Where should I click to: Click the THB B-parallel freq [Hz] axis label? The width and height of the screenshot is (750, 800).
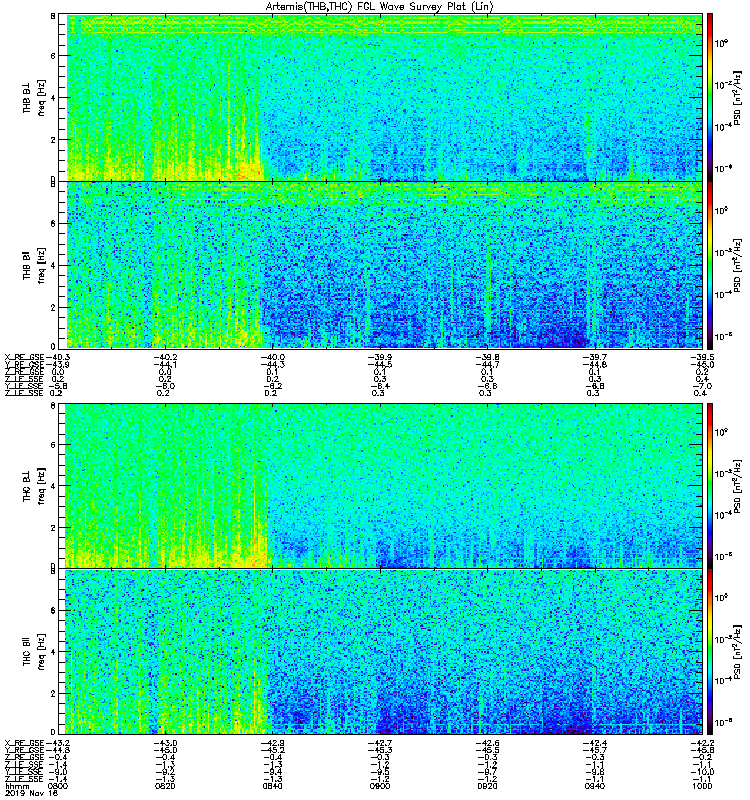(41, 265)
